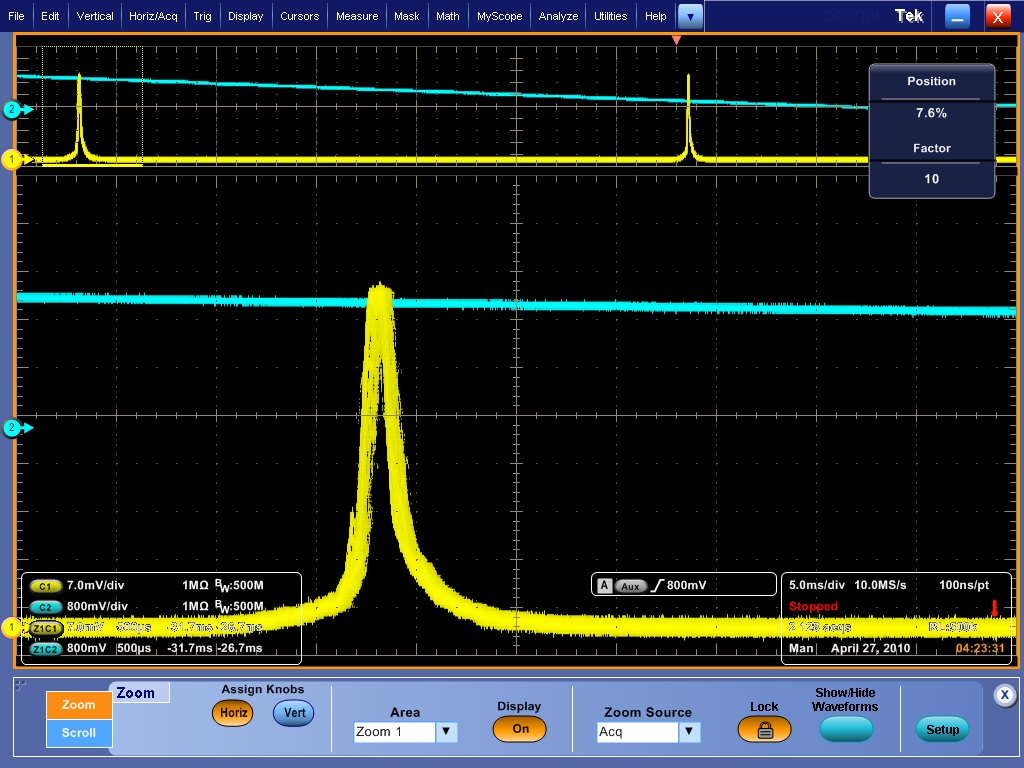The width and height of the screenshot is (1024, 768).
Task: Select channel 2 marker in overview graticule
Action: (17, 110)
